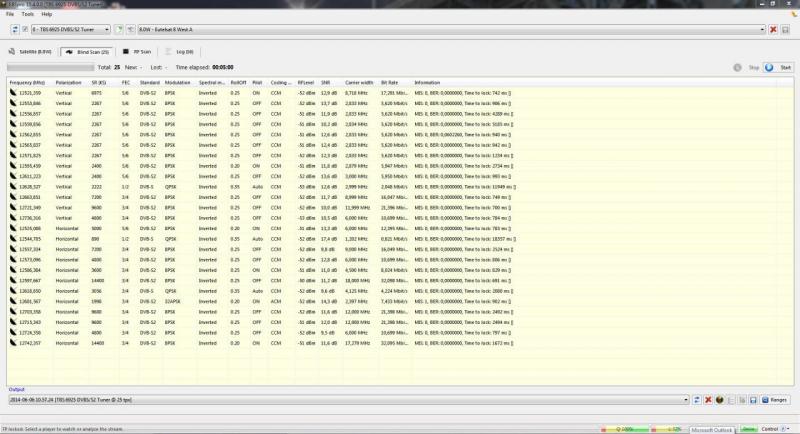Click the globe icon in Output bar

(719, 399)
